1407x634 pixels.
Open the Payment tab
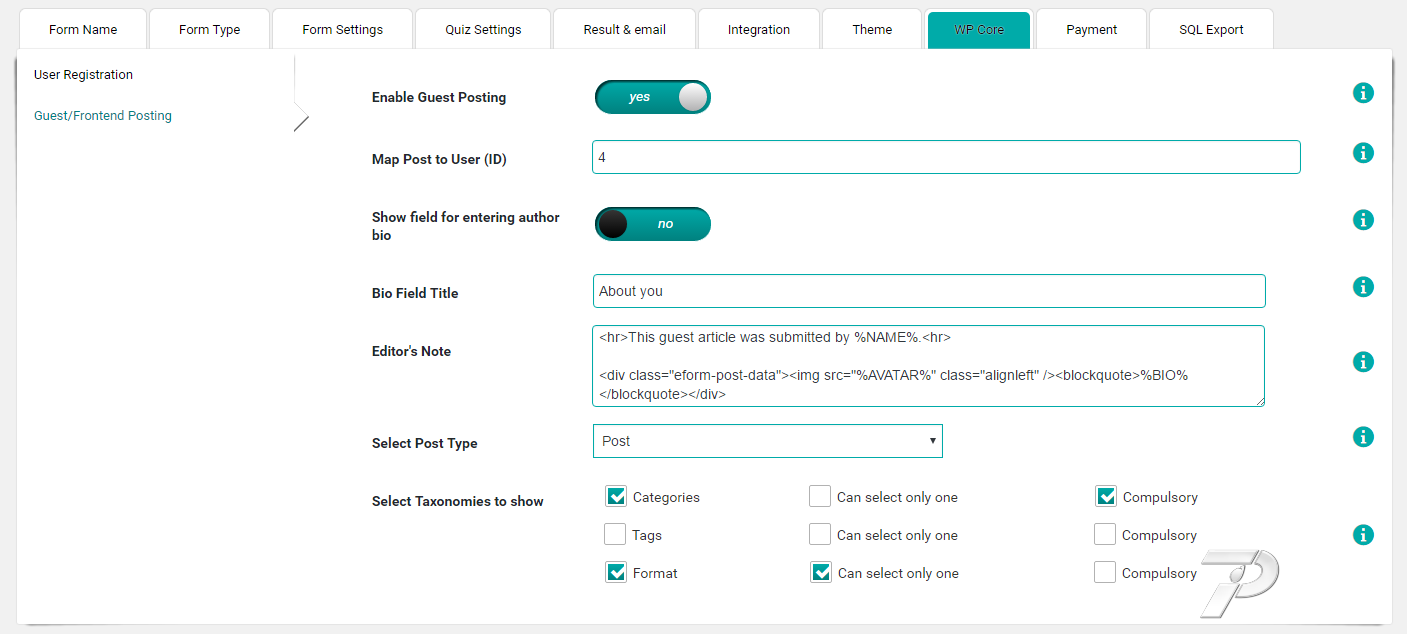pyautogui.click(x=1091, y=29)
